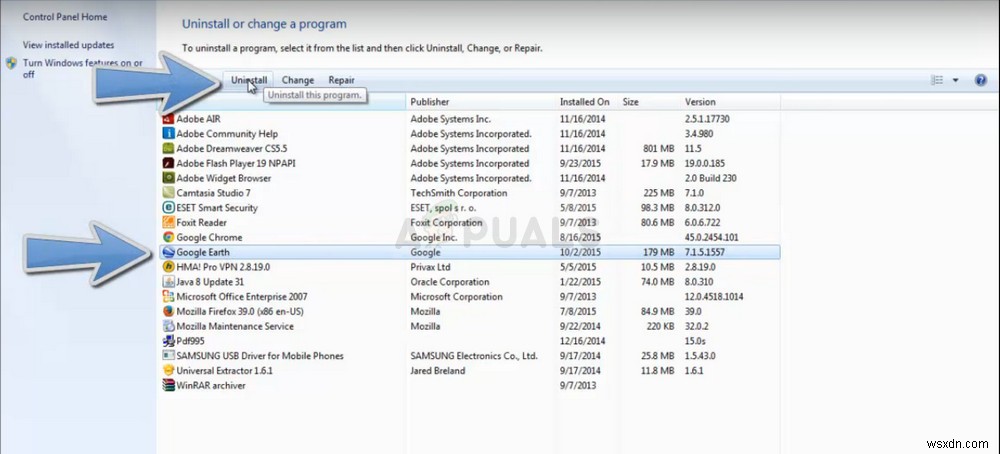Click the Windows features shield icon
Image resolution: width=1000 pixels, height=454 pixels.
(11, 63)
